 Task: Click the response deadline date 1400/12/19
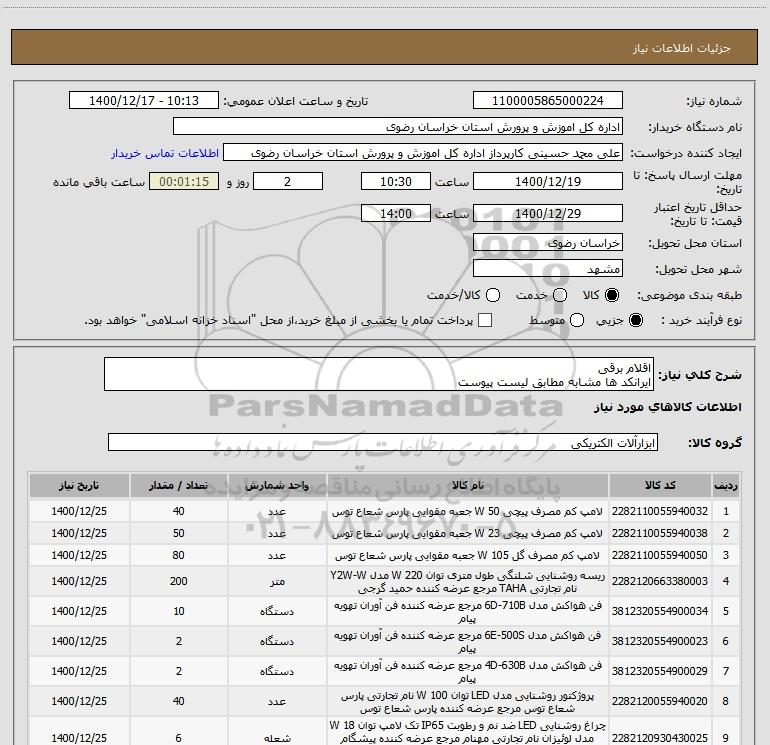click(548, 181)
